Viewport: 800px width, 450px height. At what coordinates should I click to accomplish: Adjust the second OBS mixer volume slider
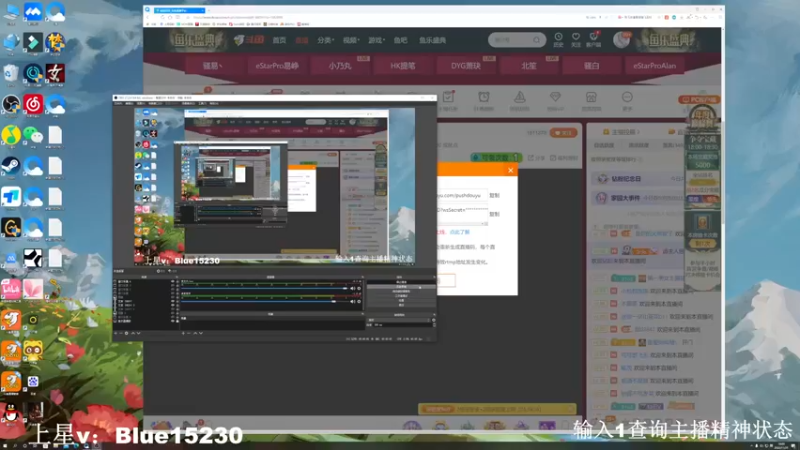pos(264,302)
